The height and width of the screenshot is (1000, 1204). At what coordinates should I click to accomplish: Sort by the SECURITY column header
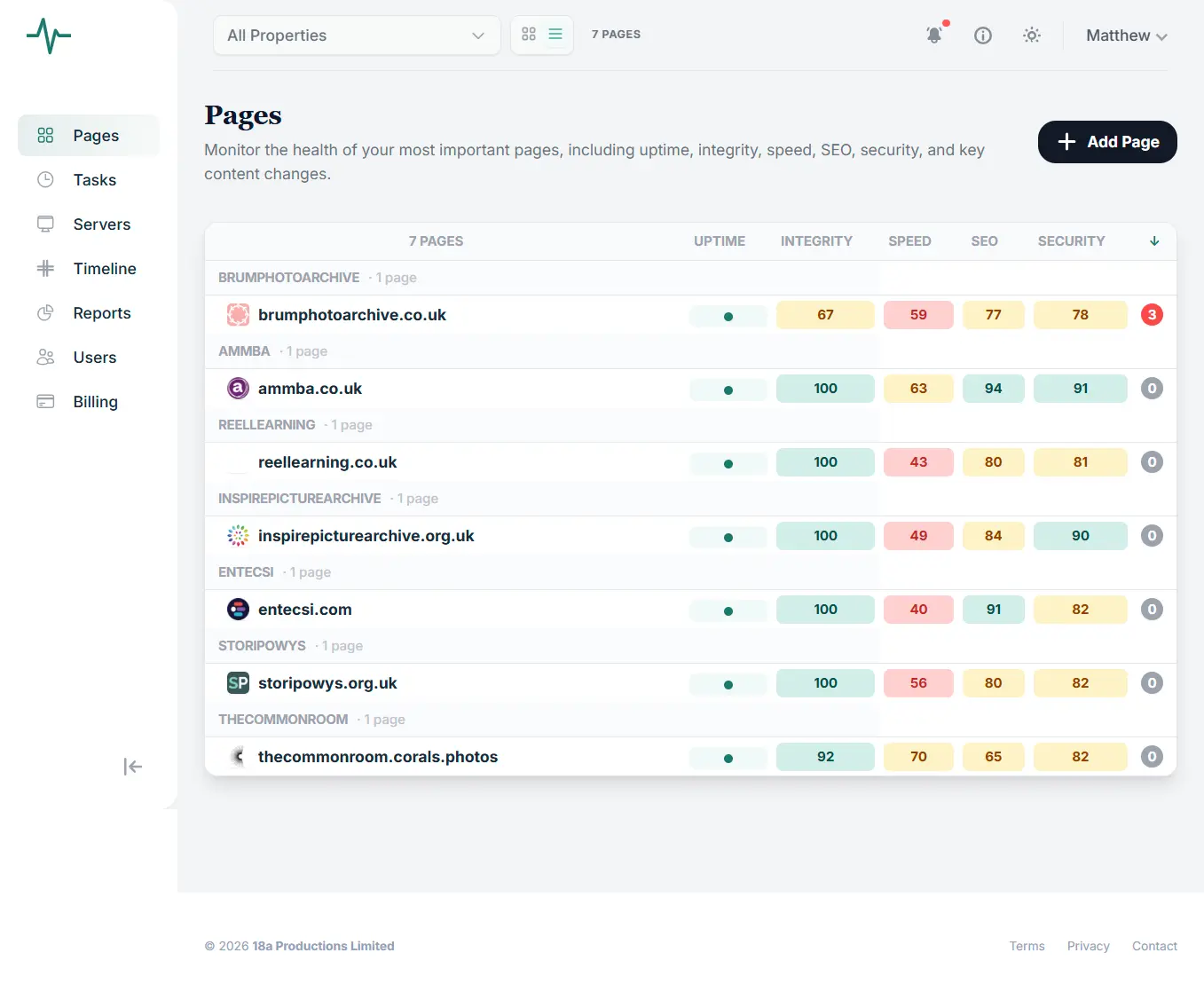(x=1071, y=241)
